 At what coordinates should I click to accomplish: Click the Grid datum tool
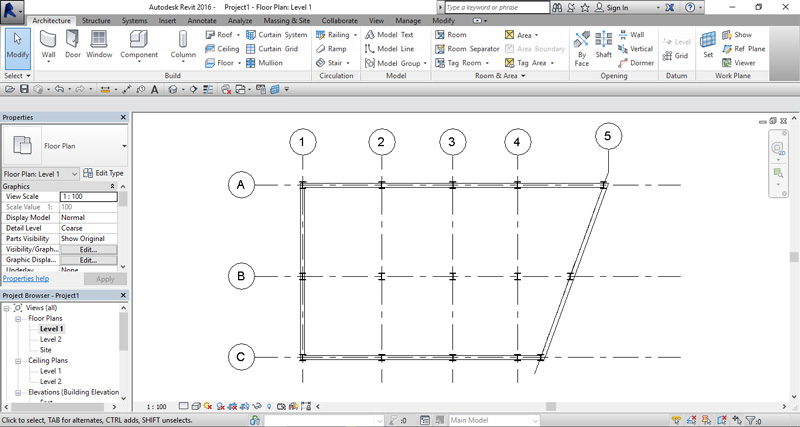(676, 56)
